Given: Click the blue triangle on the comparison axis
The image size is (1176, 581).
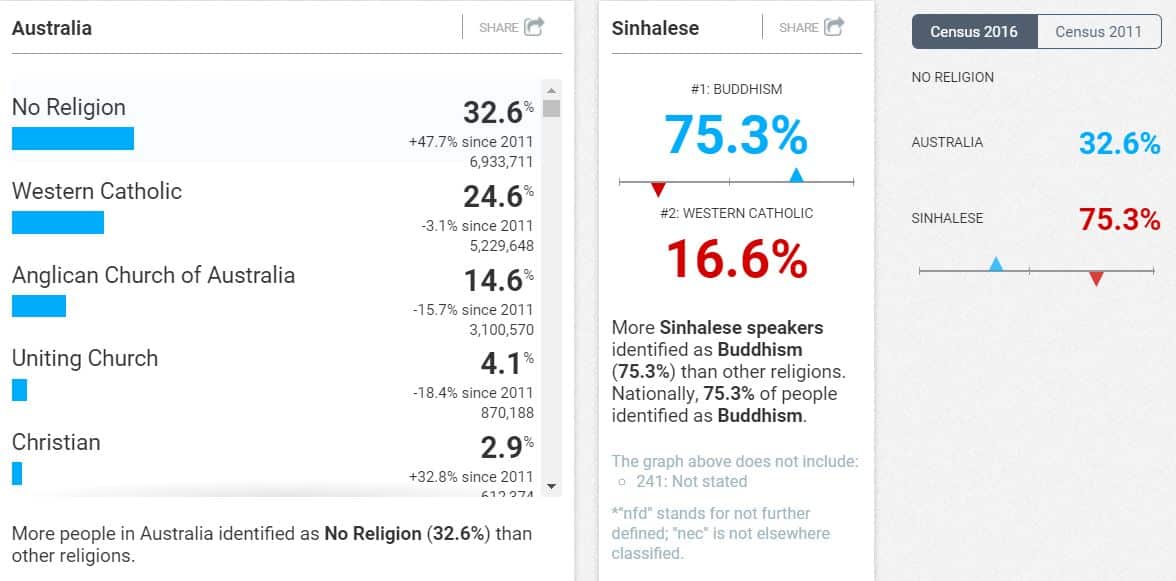Looking at the screenshot, I should pos(996,264).
